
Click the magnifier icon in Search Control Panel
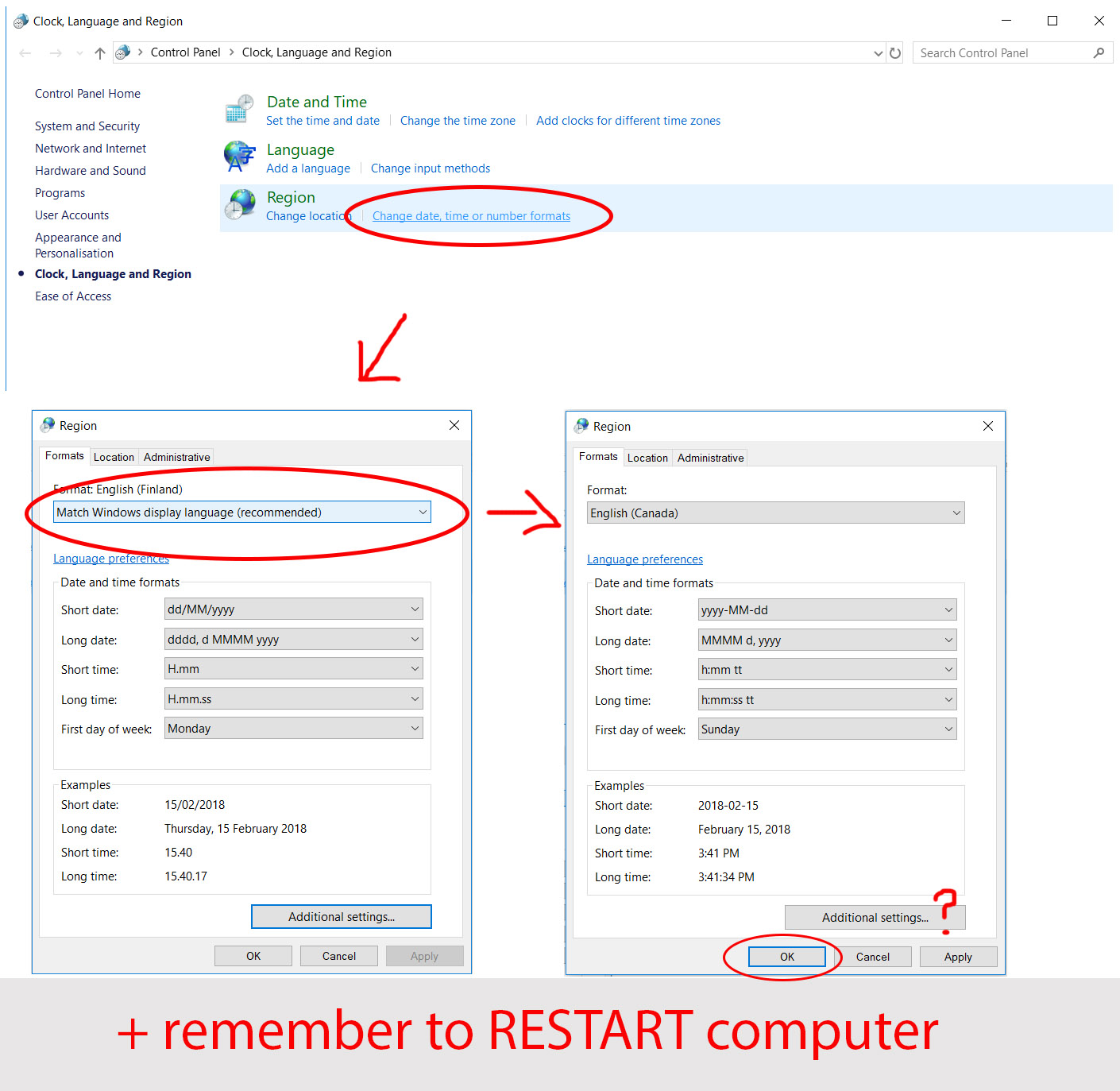click(1099, 53)
